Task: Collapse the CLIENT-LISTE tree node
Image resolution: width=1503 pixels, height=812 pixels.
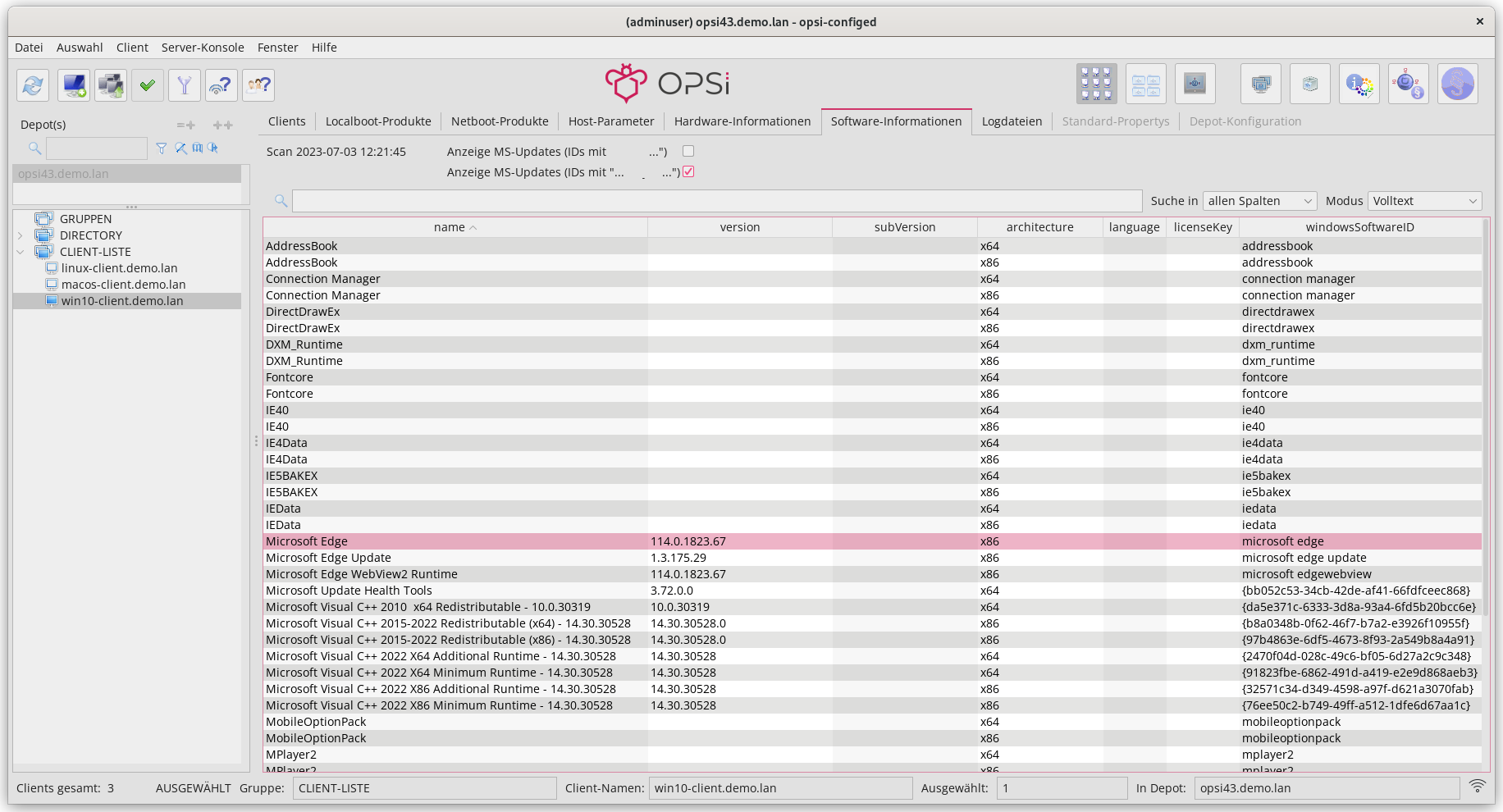Action: 21,252
